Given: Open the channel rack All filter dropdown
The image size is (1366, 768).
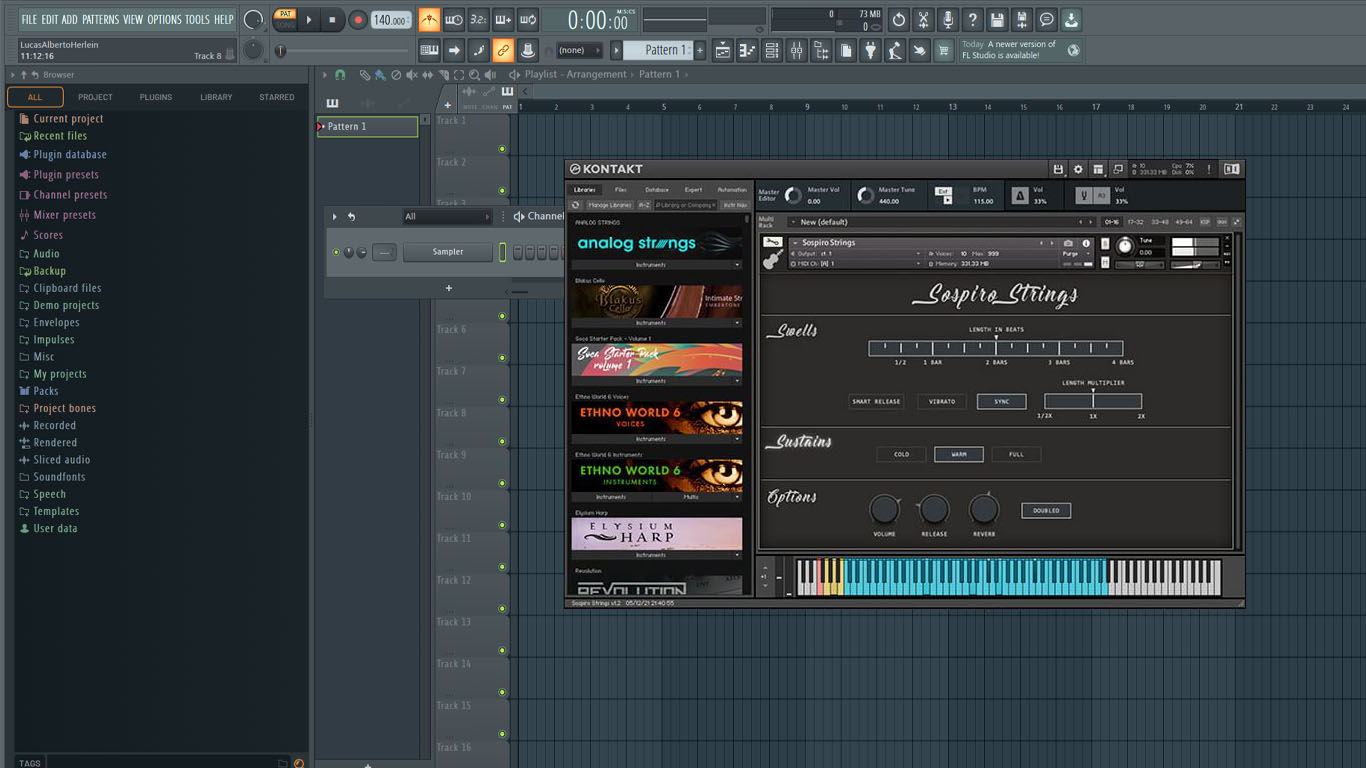Looking at the screenshot, I should click(447, 216).
